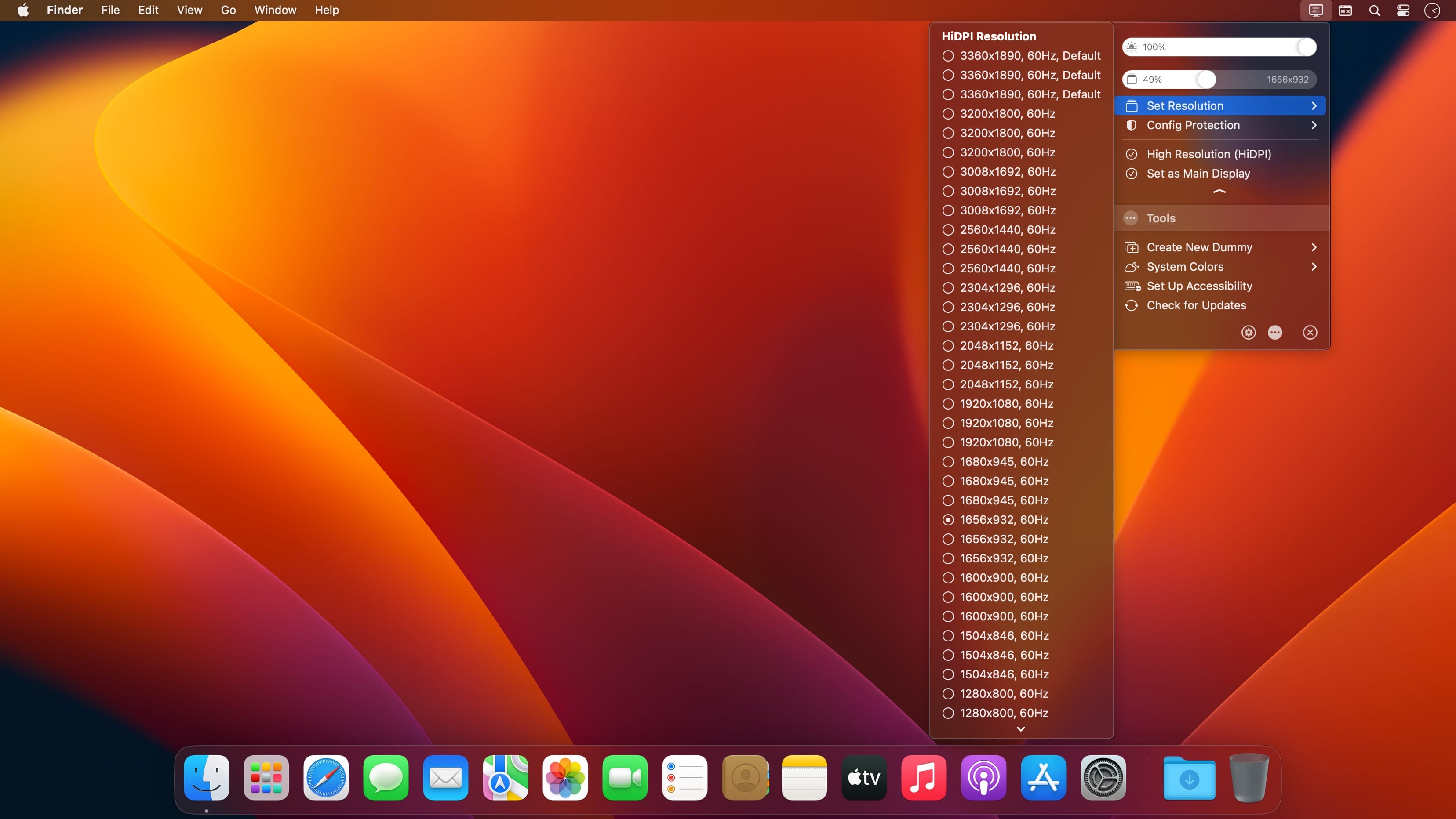This screenshot has width=1456, height=819.
Task: Click Set Up Accessibility option
Action: click(x=1199, y=286)
